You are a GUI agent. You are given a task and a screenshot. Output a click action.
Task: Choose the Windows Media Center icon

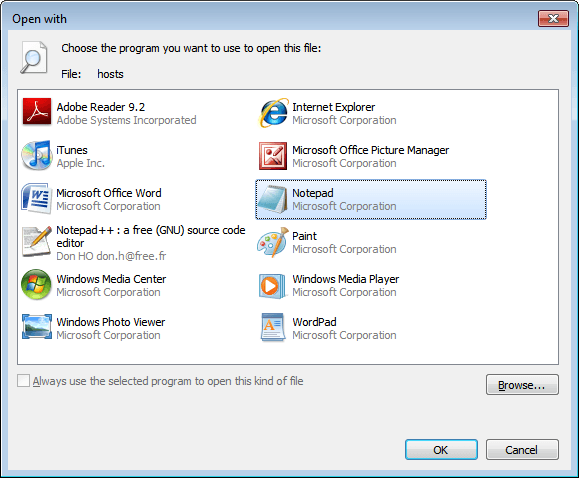coord(37,284)
